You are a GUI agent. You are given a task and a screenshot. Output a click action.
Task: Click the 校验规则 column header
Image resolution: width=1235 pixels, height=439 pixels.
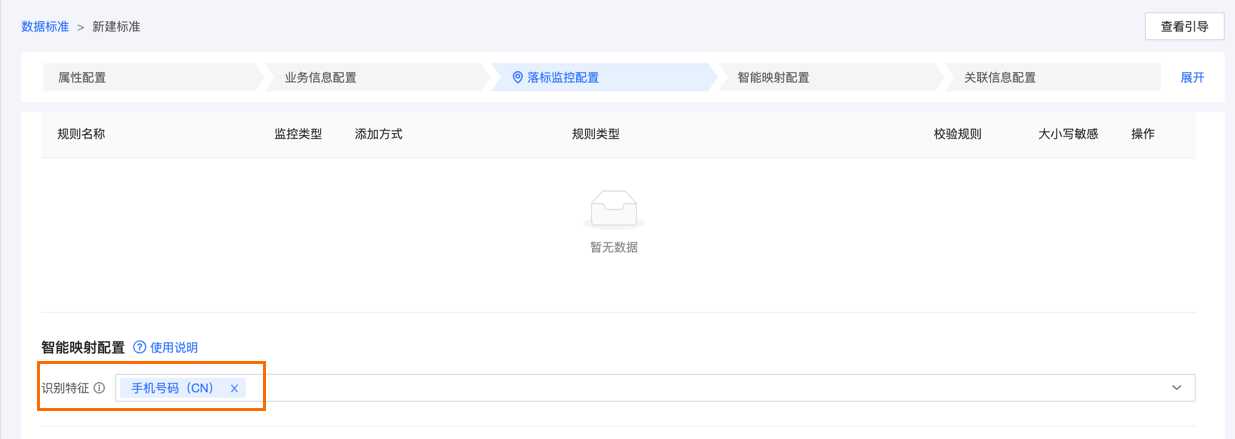958,133
